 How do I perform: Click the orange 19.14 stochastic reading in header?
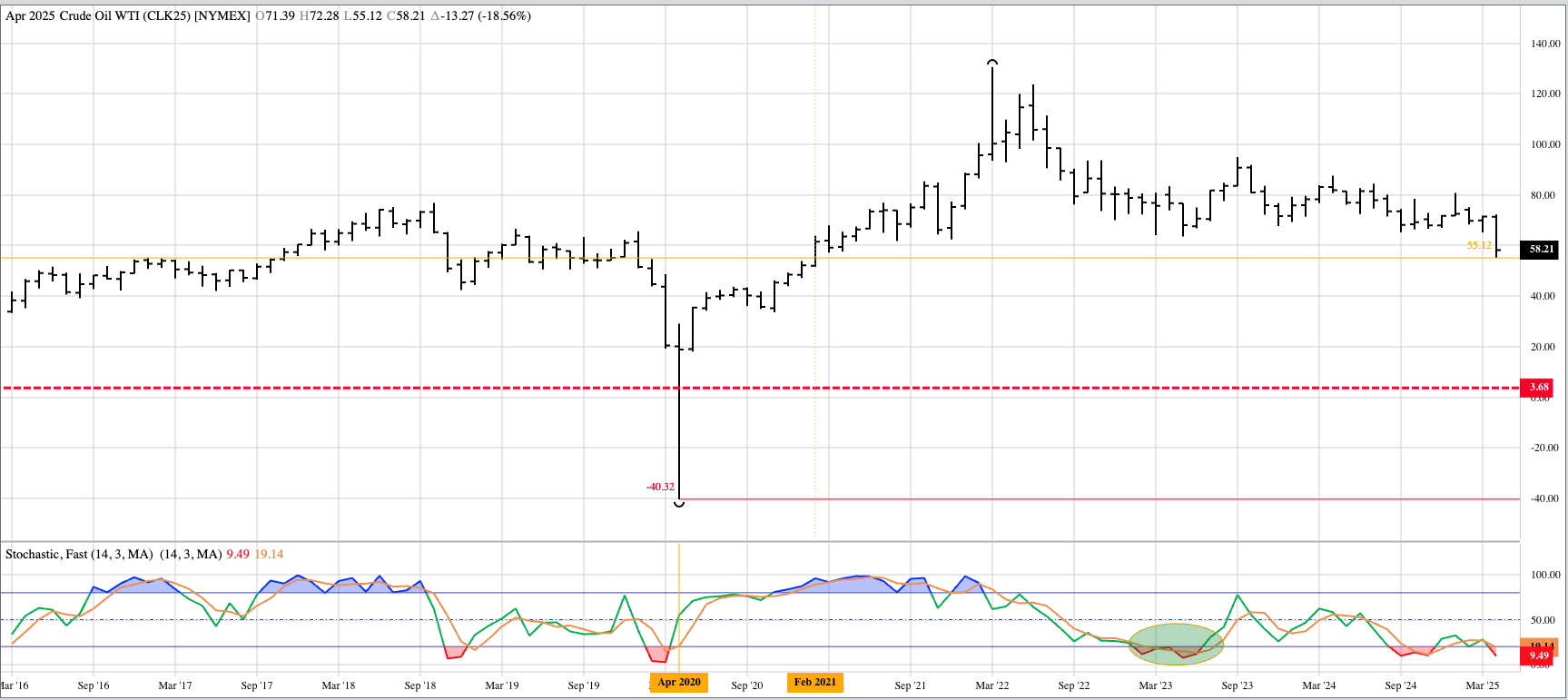coord(269,554)
